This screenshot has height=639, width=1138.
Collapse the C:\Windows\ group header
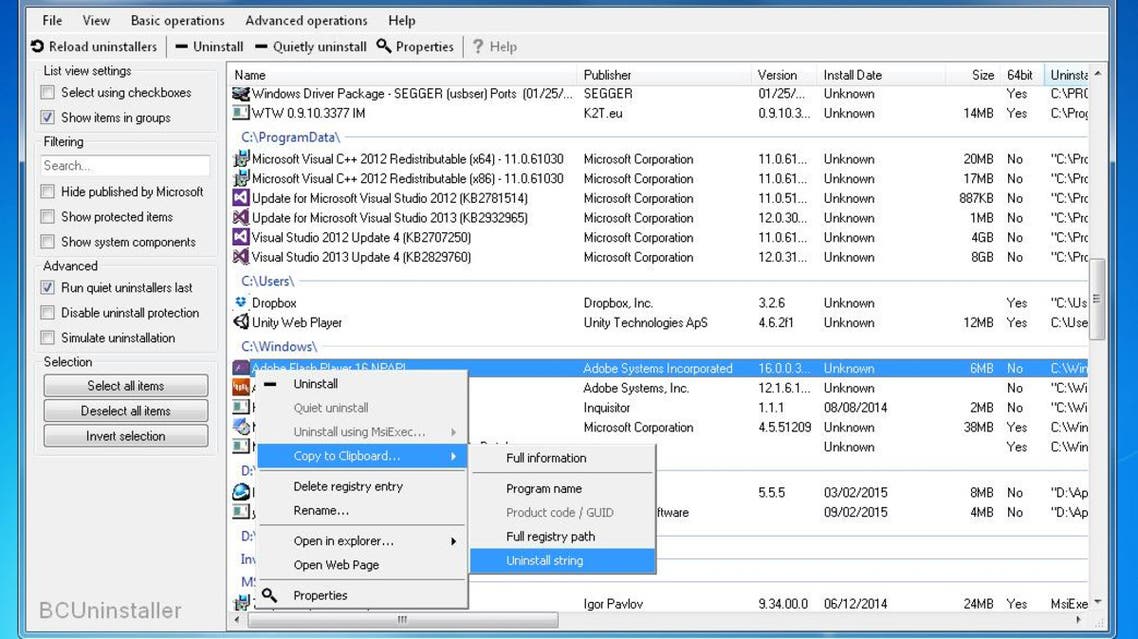tap(279, 346)
